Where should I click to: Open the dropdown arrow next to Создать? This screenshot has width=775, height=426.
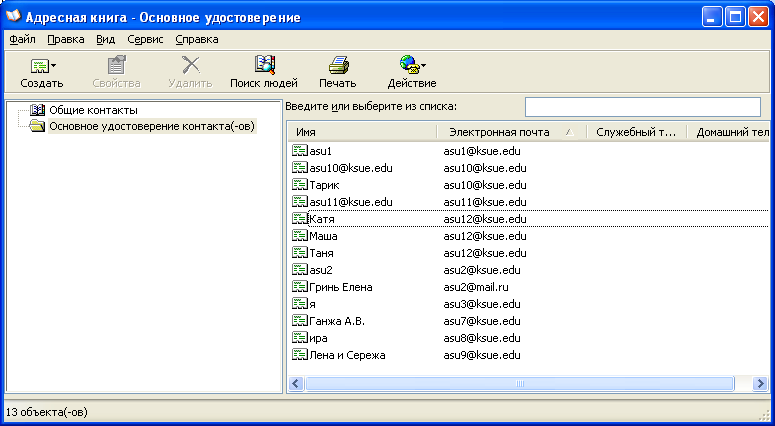[53, 65]
